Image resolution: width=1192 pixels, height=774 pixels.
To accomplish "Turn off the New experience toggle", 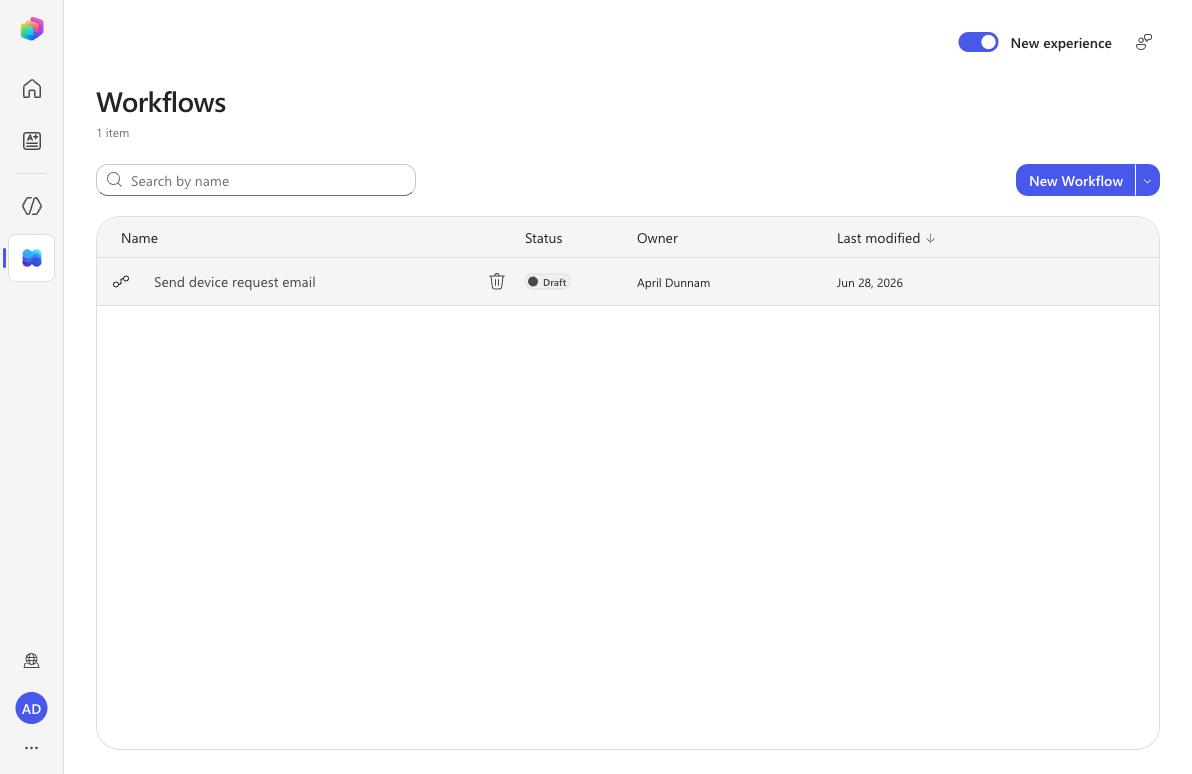I will point(978,43).
